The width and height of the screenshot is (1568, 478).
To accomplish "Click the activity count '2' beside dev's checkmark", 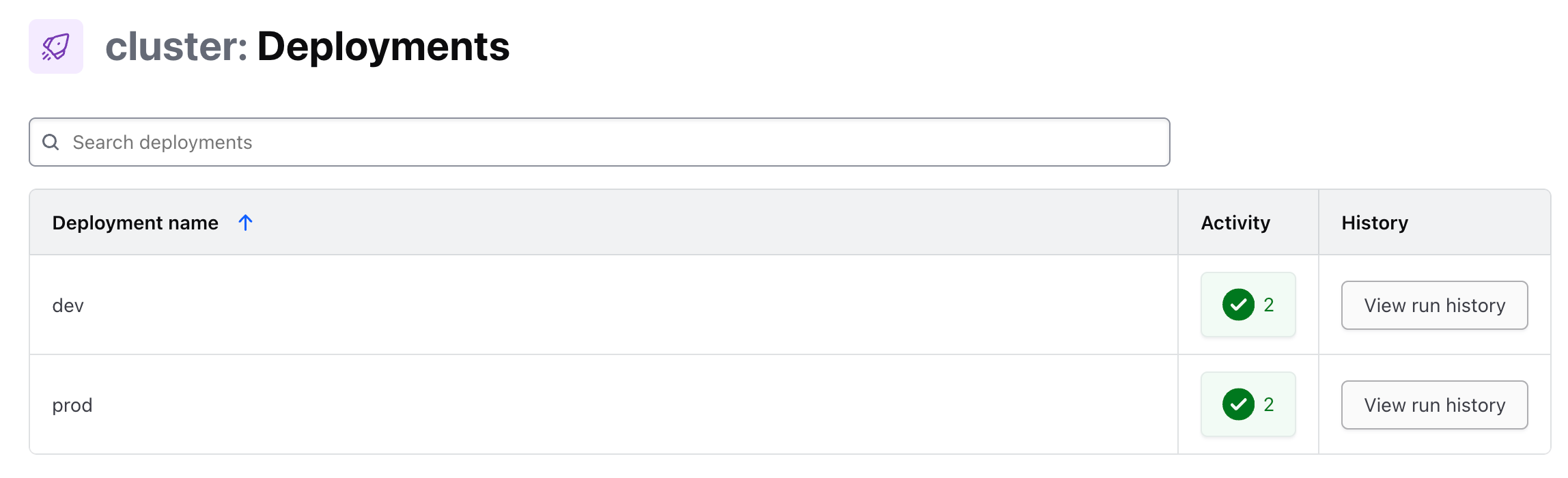I will pyautogui.click(x=1268, y=305).
